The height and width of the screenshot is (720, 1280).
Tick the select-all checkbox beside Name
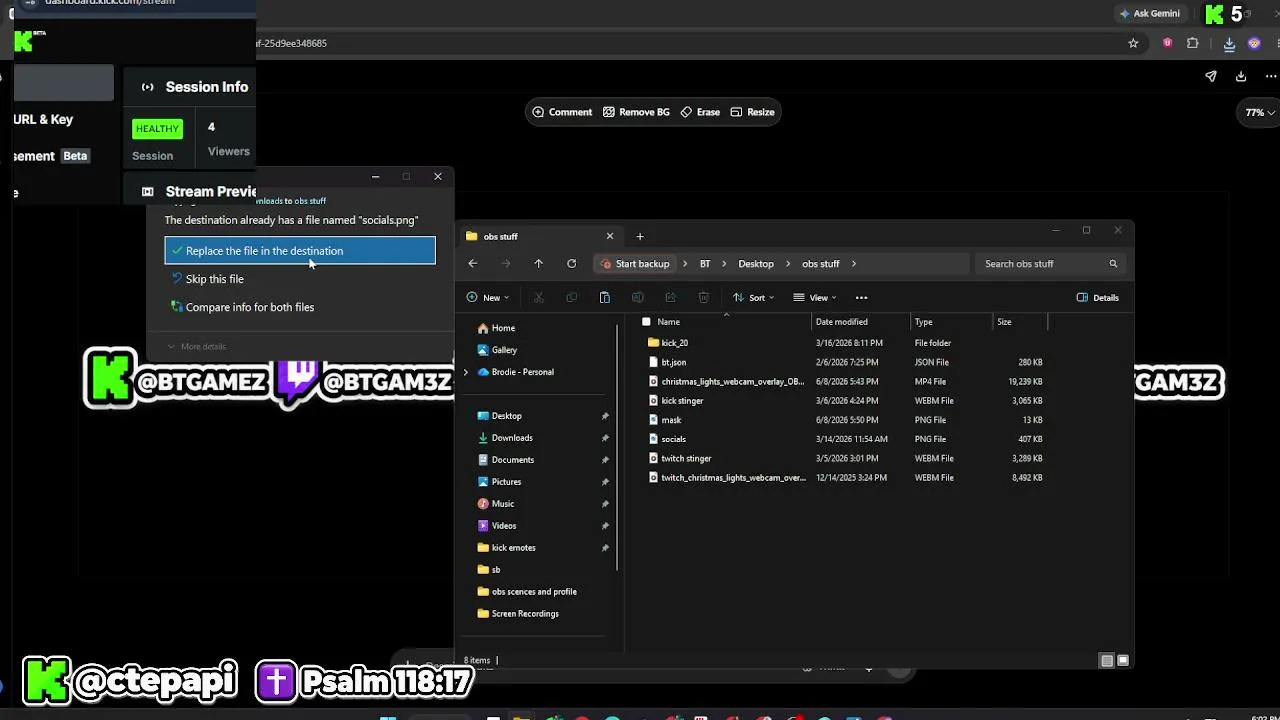click(x=646, y=322)
